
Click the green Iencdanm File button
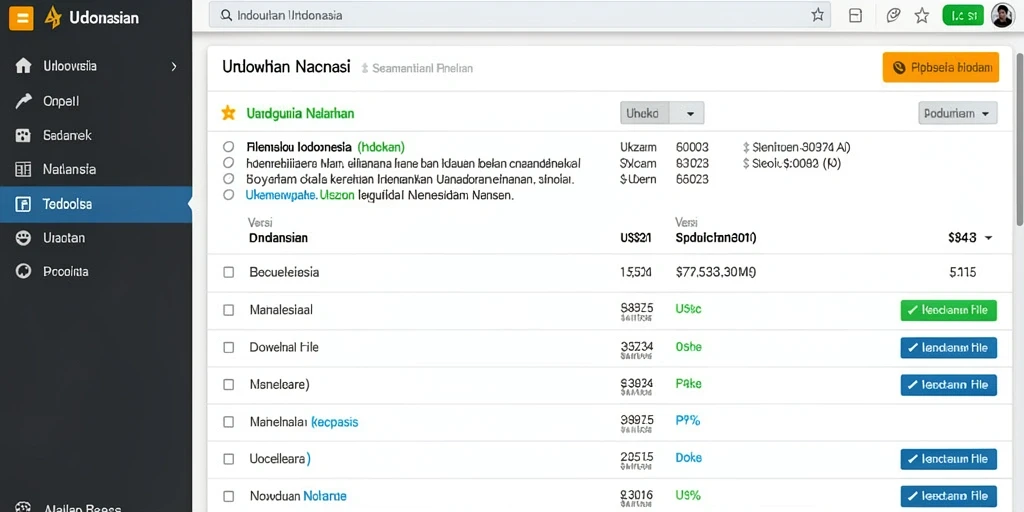(948, 310)
